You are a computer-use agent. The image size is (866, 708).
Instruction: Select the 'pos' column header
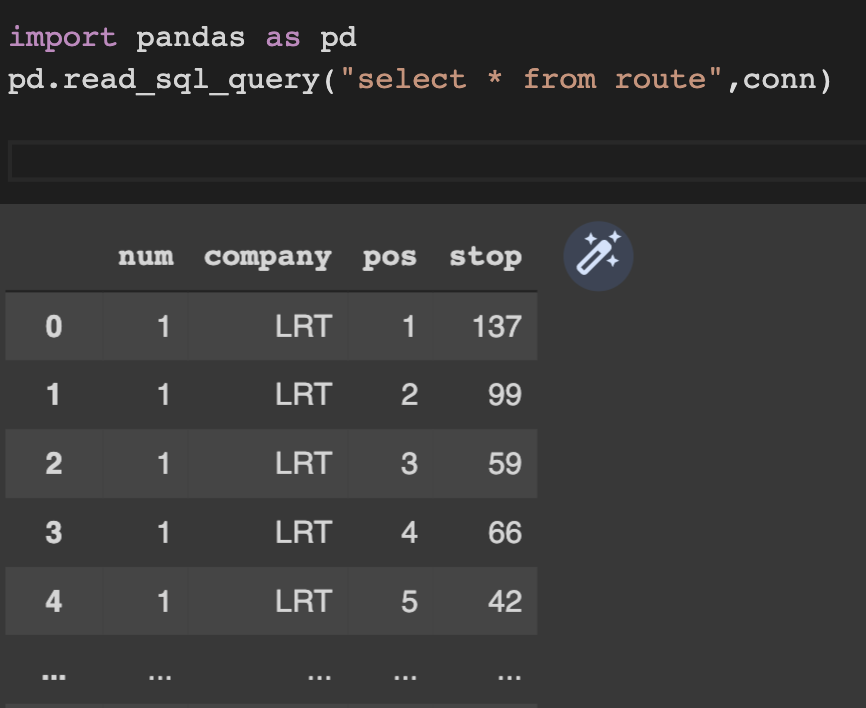click(x=390, y=255)
